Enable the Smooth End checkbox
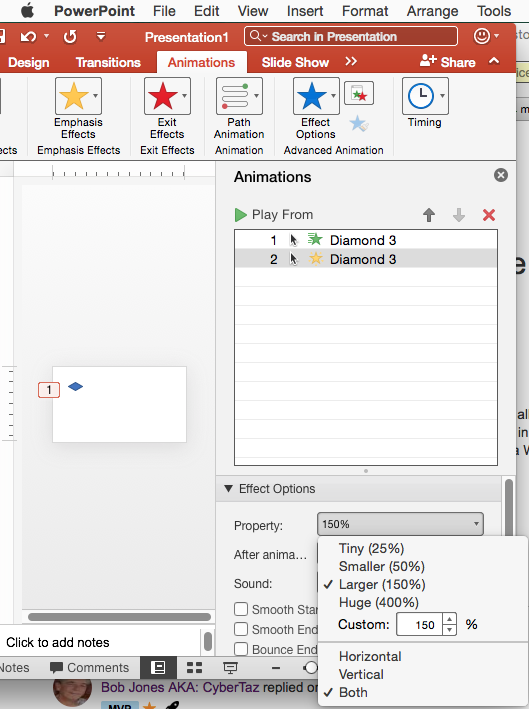The height and width of the screenshot is (709, 529). tap(241, 629)
